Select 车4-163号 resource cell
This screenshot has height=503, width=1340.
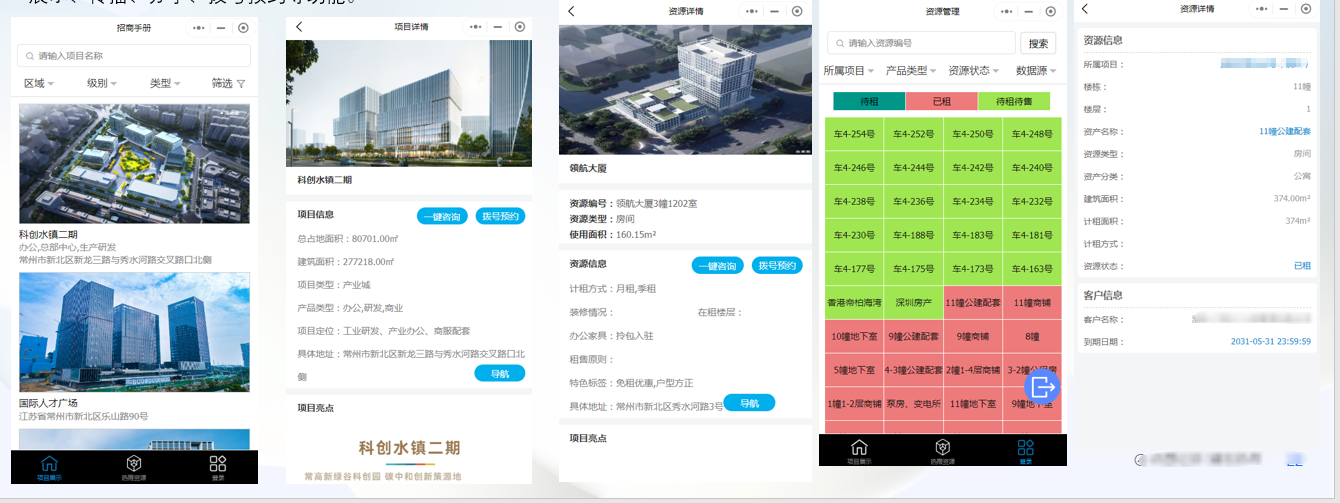(1033, 269)
